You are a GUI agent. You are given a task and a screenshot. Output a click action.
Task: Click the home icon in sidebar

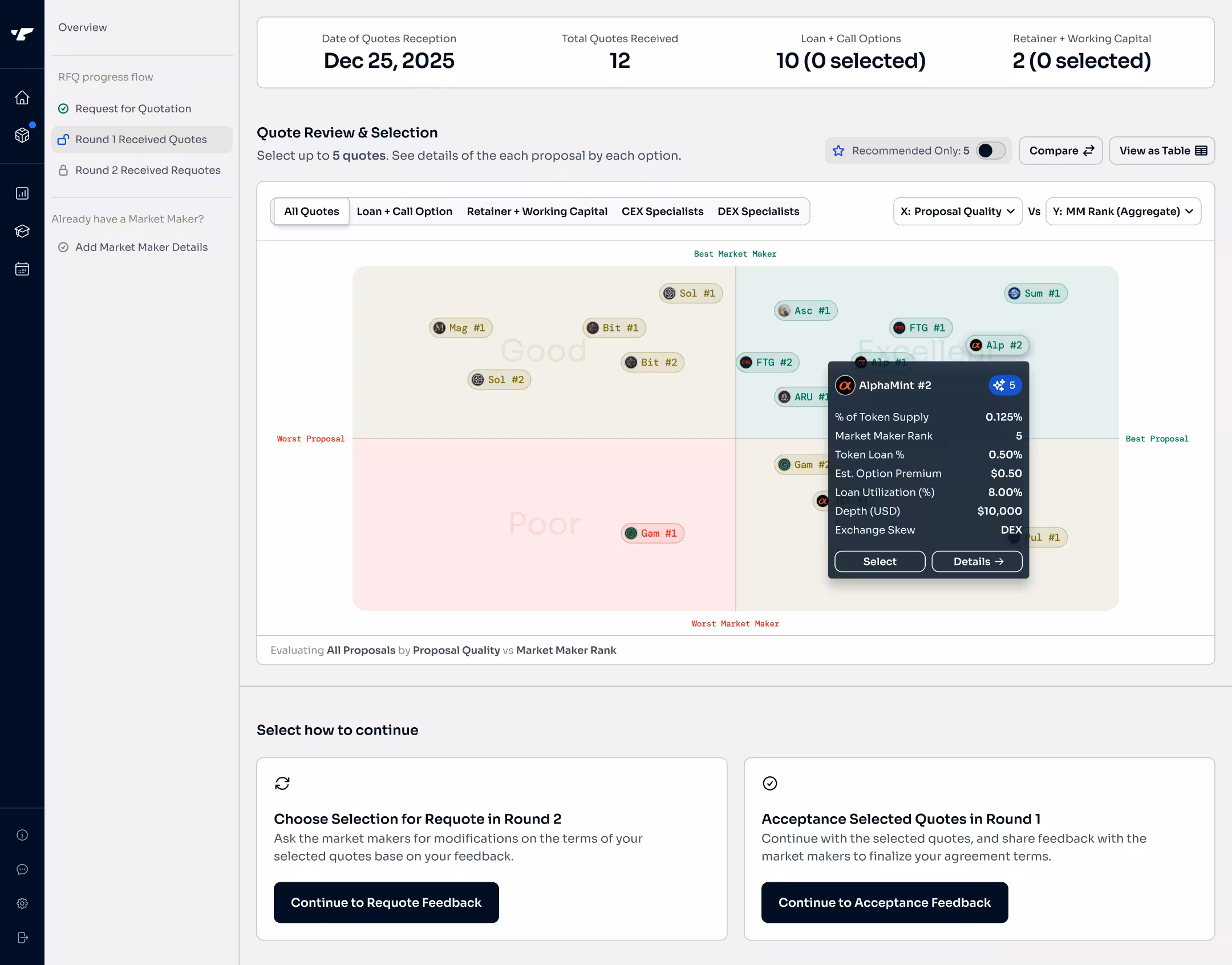point(22,98)
